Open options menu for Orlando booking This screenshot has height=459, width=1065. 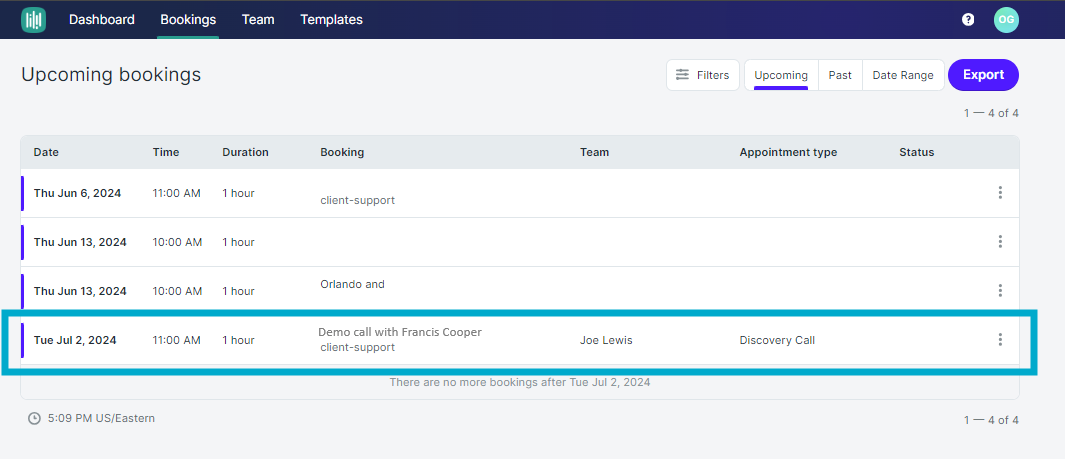(1000, 291)
